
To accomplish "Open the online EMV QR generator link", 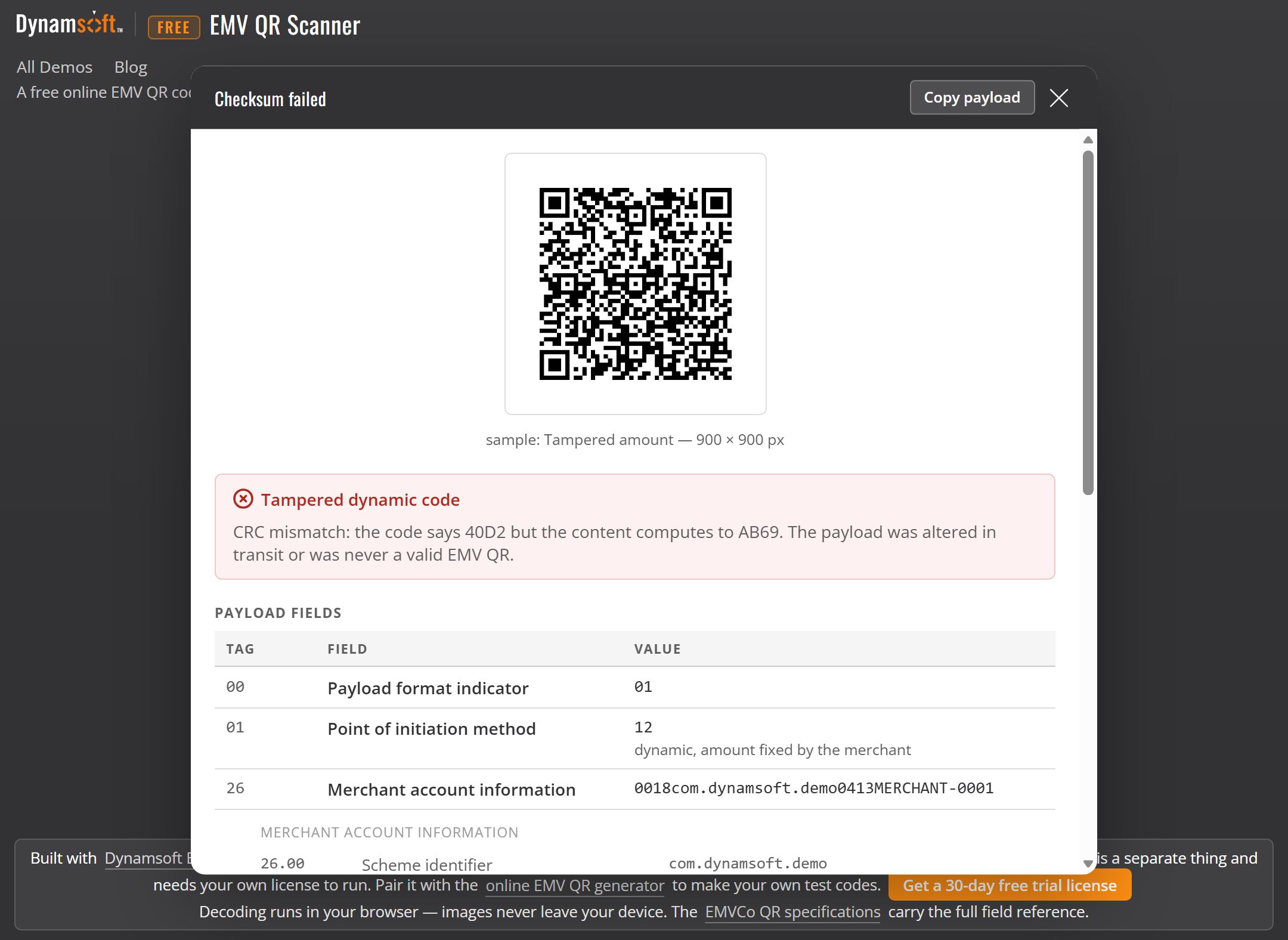I will (x=575, y=885).
